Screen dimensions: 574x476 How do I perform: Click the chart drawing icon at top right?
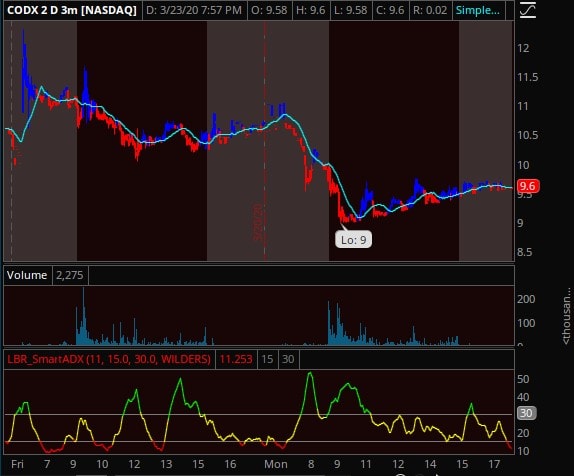pos(528,10)
